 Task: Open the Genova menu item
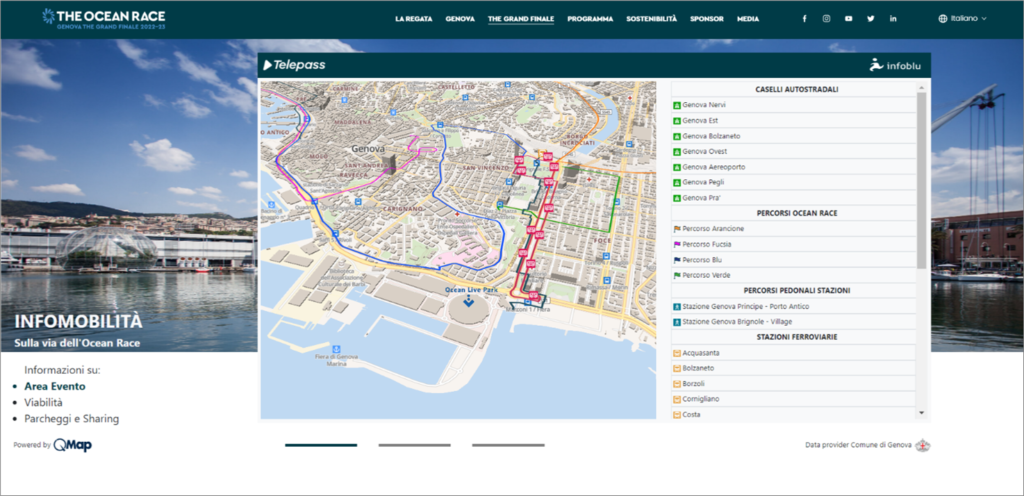point(460,19)
